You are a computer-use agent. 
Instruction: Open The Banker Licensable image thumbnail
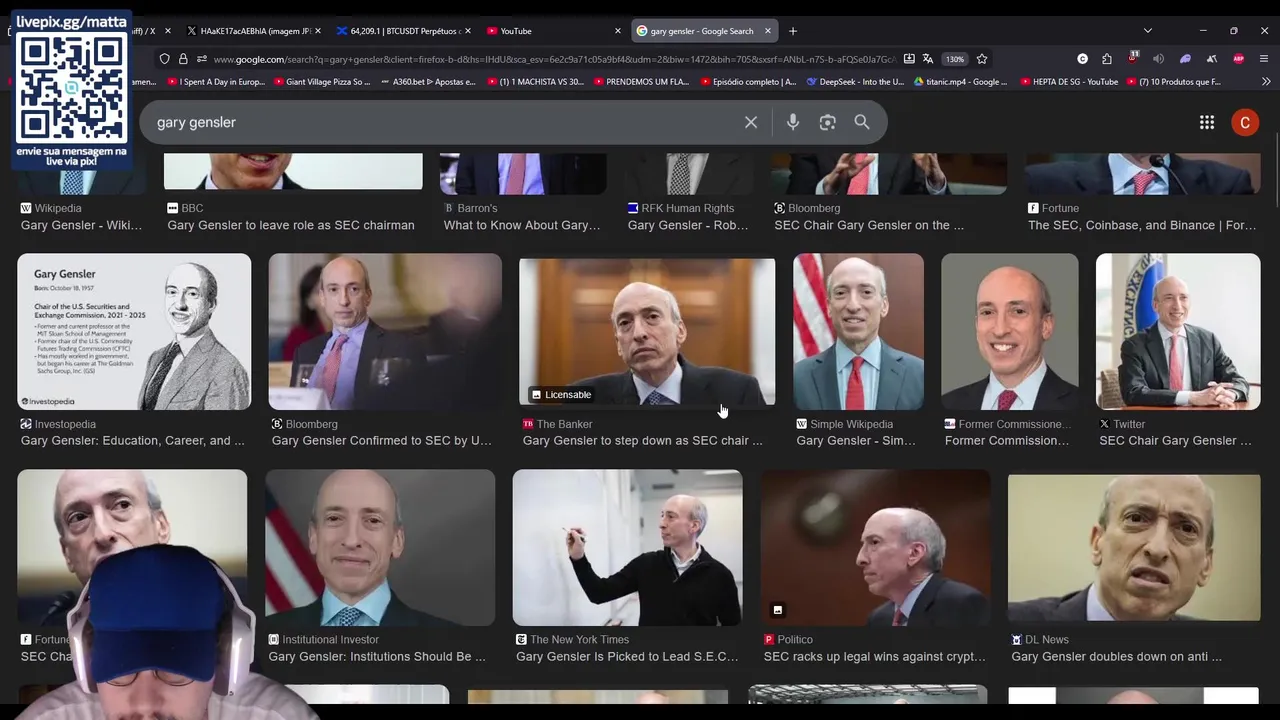[647, 331]
